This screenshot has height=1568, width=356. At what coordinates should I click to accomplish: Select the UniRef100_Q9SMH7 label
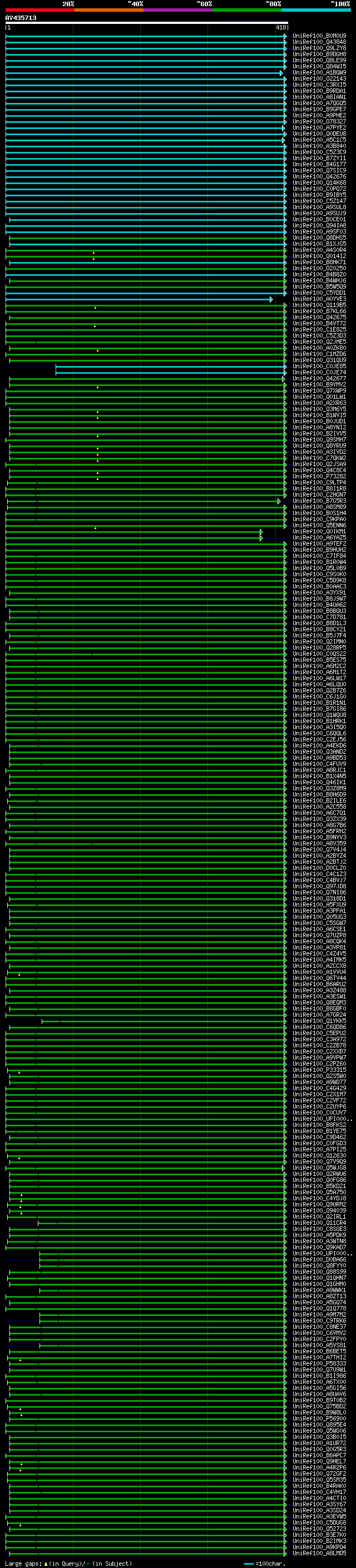[319, 439]
